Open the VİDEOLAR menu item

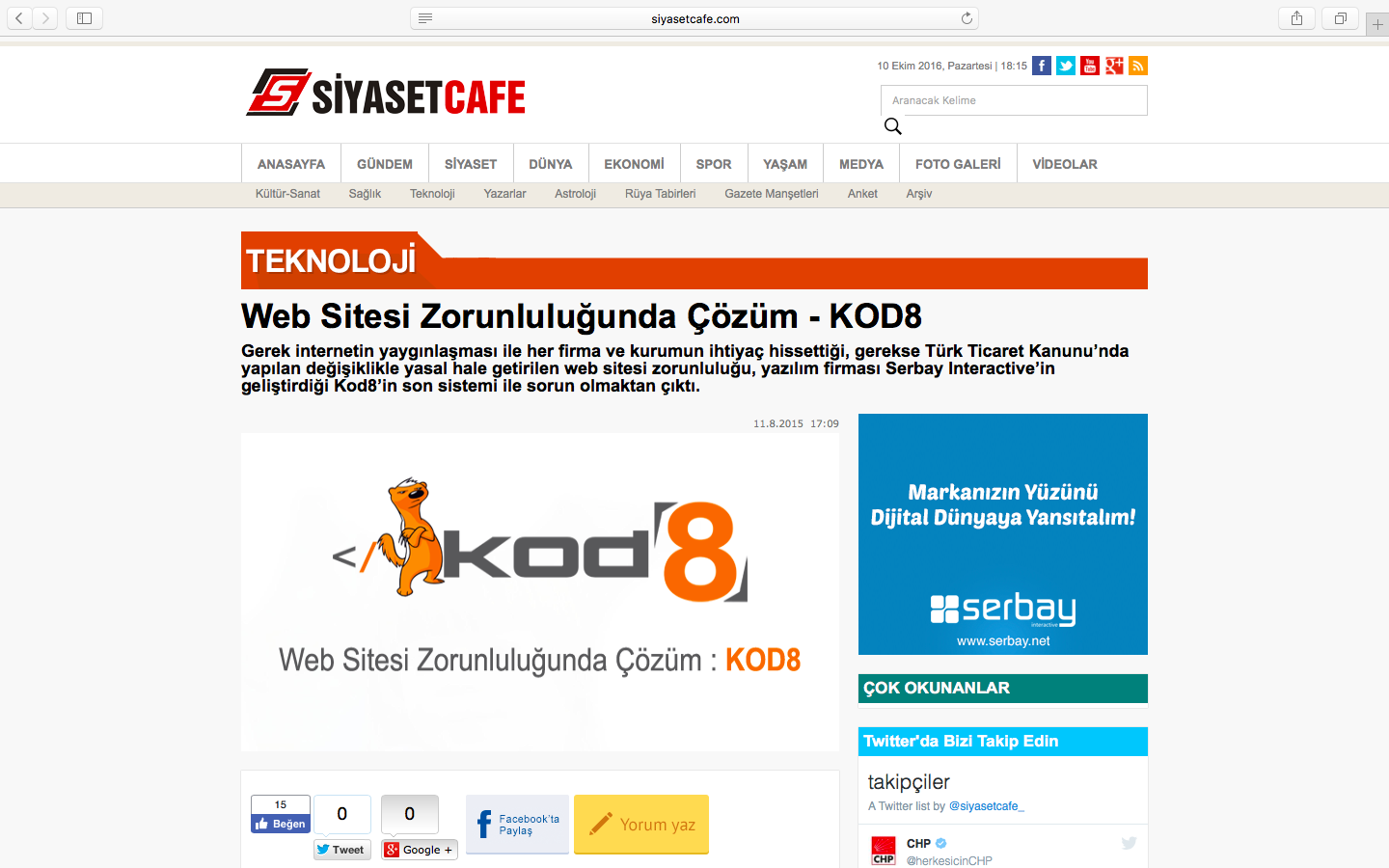pyautogui.click(x=1065, y=164)
